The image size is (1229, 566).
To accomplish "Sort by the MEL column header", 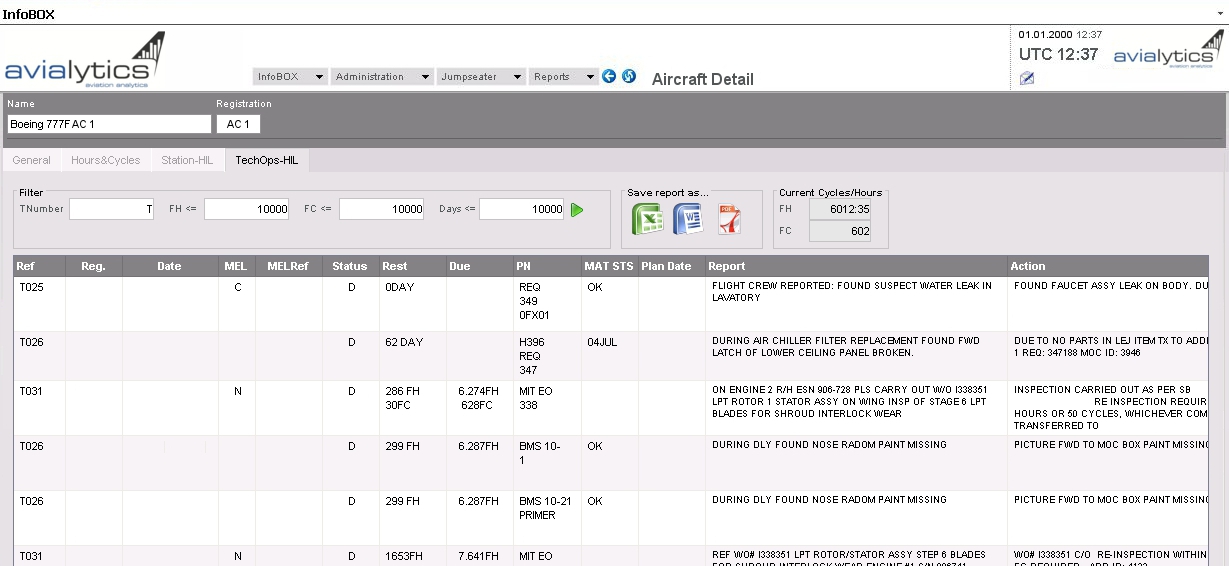I will (236, 266).
